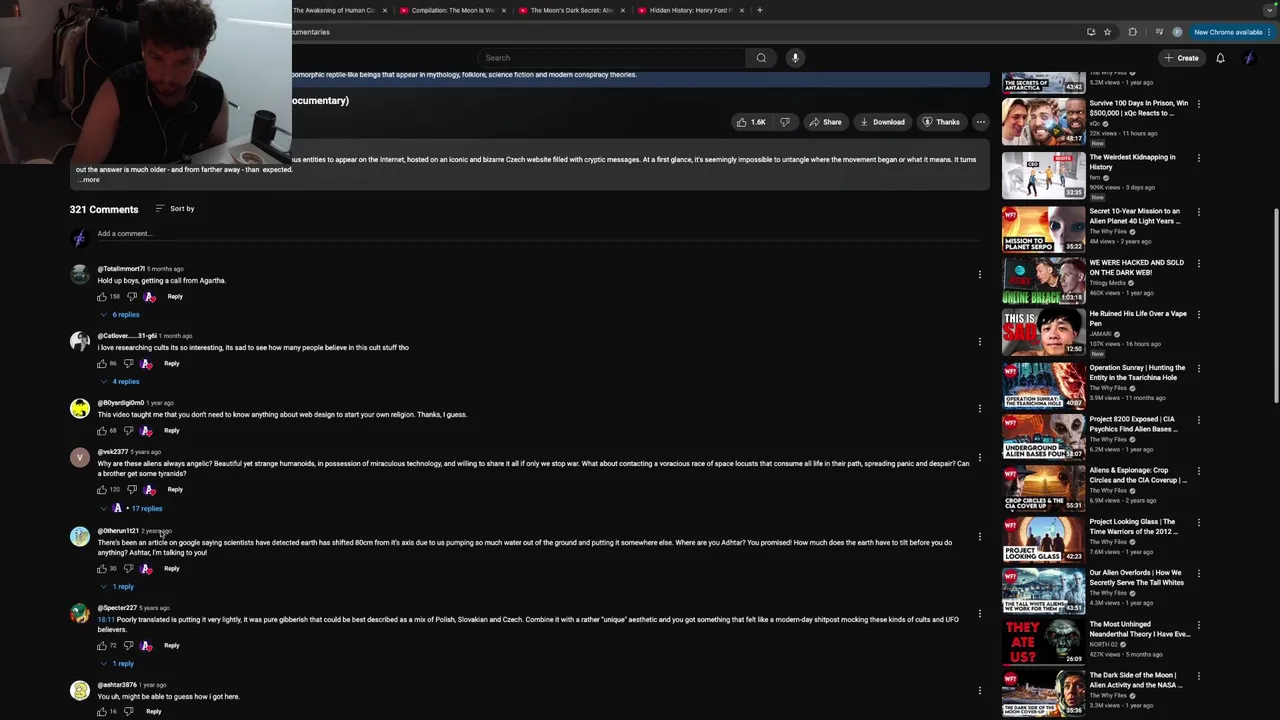Switch to 'Compilation: The Moon is' tab

click(x=453, y=10)
